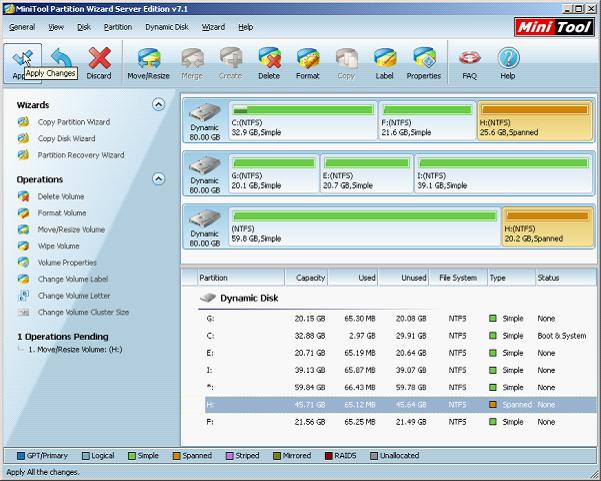Click the Copy Partition Wizard icon
Image resolution: width=601 pixels, height=481 pixels.
point(23,122)
